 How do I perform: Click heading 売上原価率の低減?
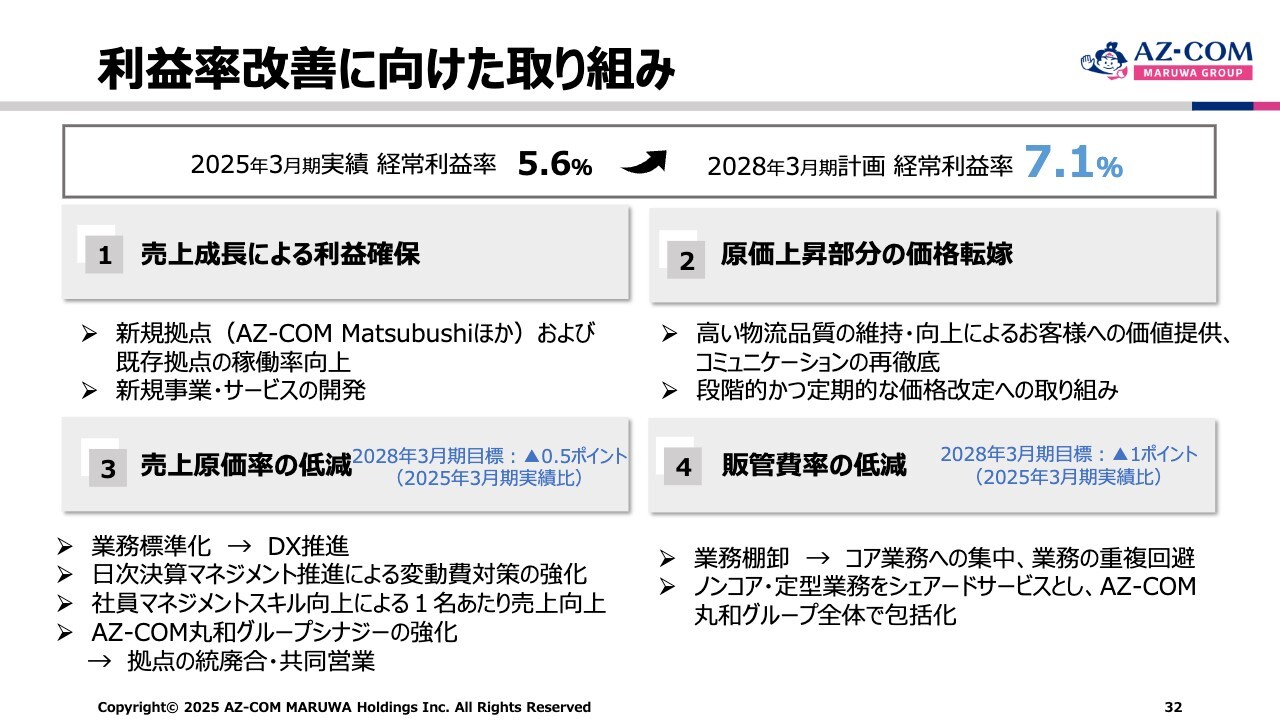pos(247,465)
